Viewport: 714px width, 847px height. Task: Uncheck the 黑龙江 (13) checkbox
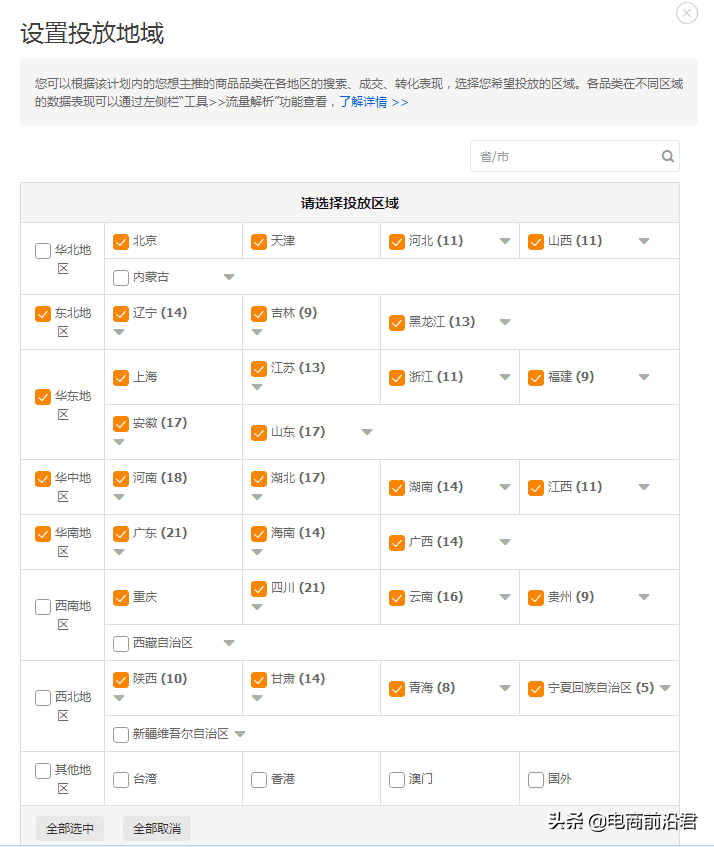397,322
